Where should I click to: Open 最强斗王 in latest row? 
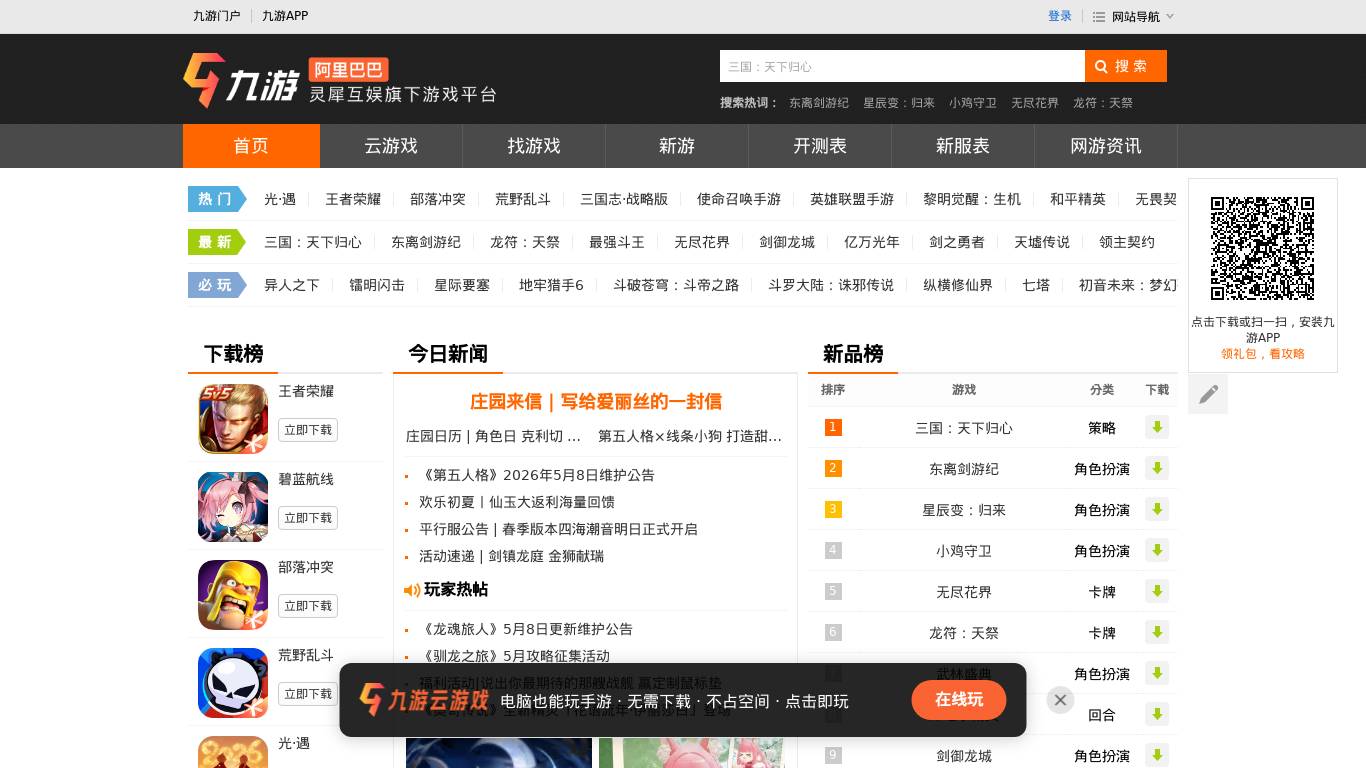(x=617, y=242)
